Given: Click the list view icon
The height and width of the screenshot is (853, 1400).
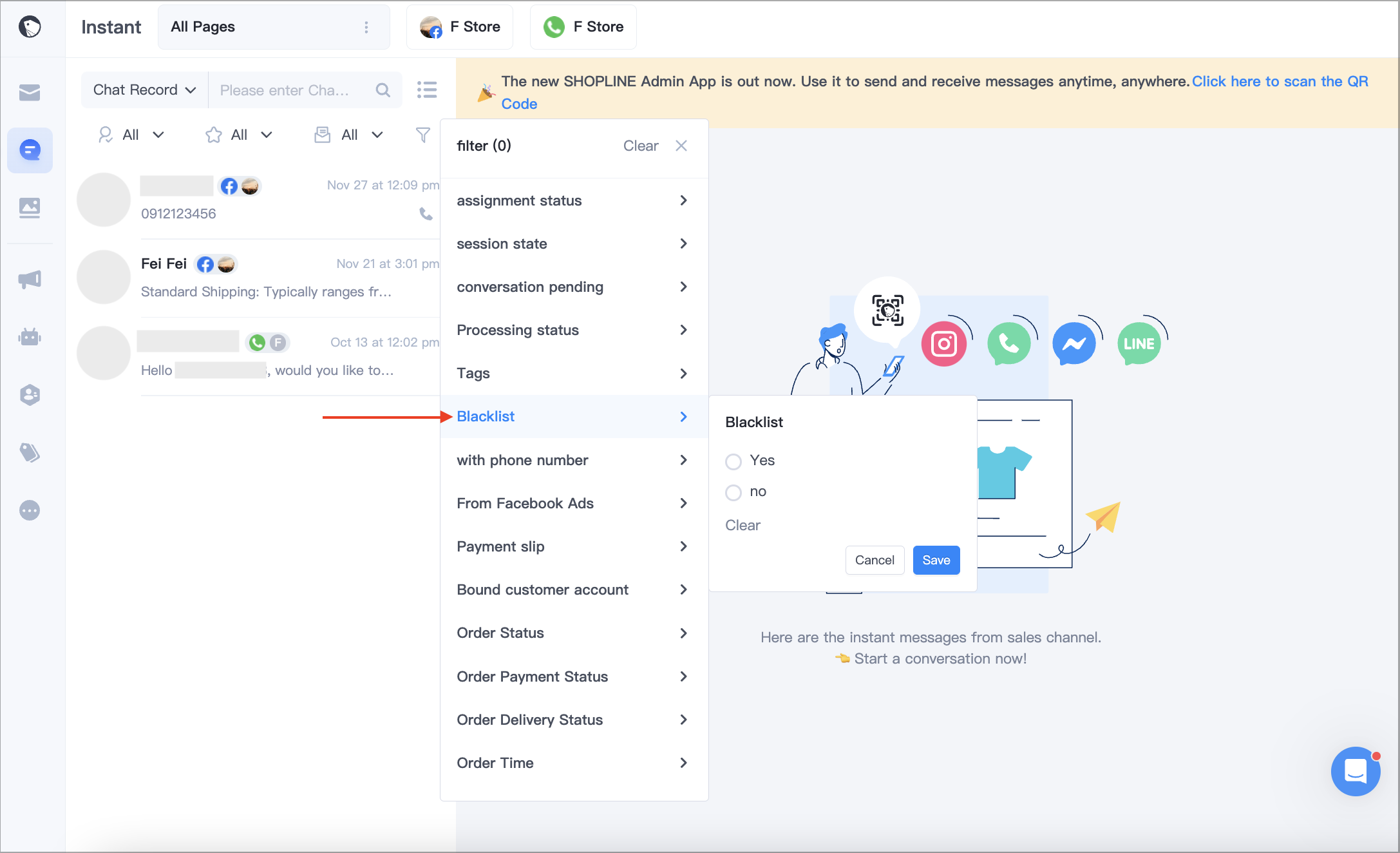Looking at the screenshot, I should click(x=427, y=90).
